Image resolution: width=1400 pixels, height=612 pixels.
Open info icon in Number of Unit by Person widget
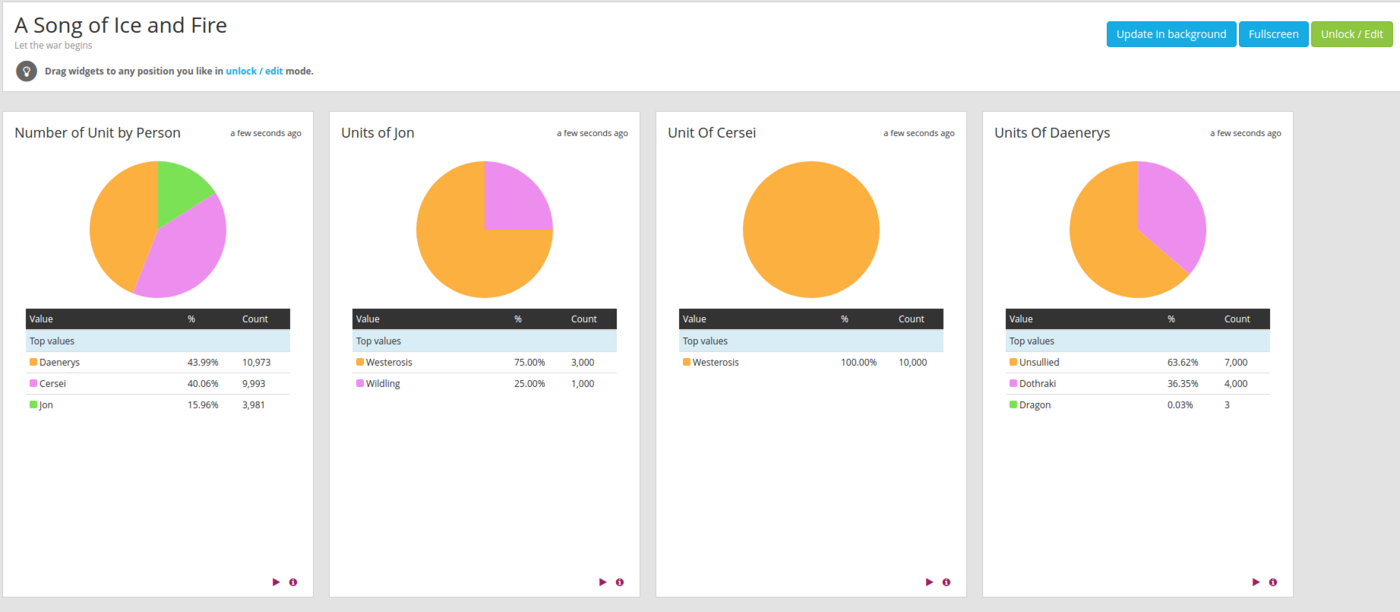293,582
